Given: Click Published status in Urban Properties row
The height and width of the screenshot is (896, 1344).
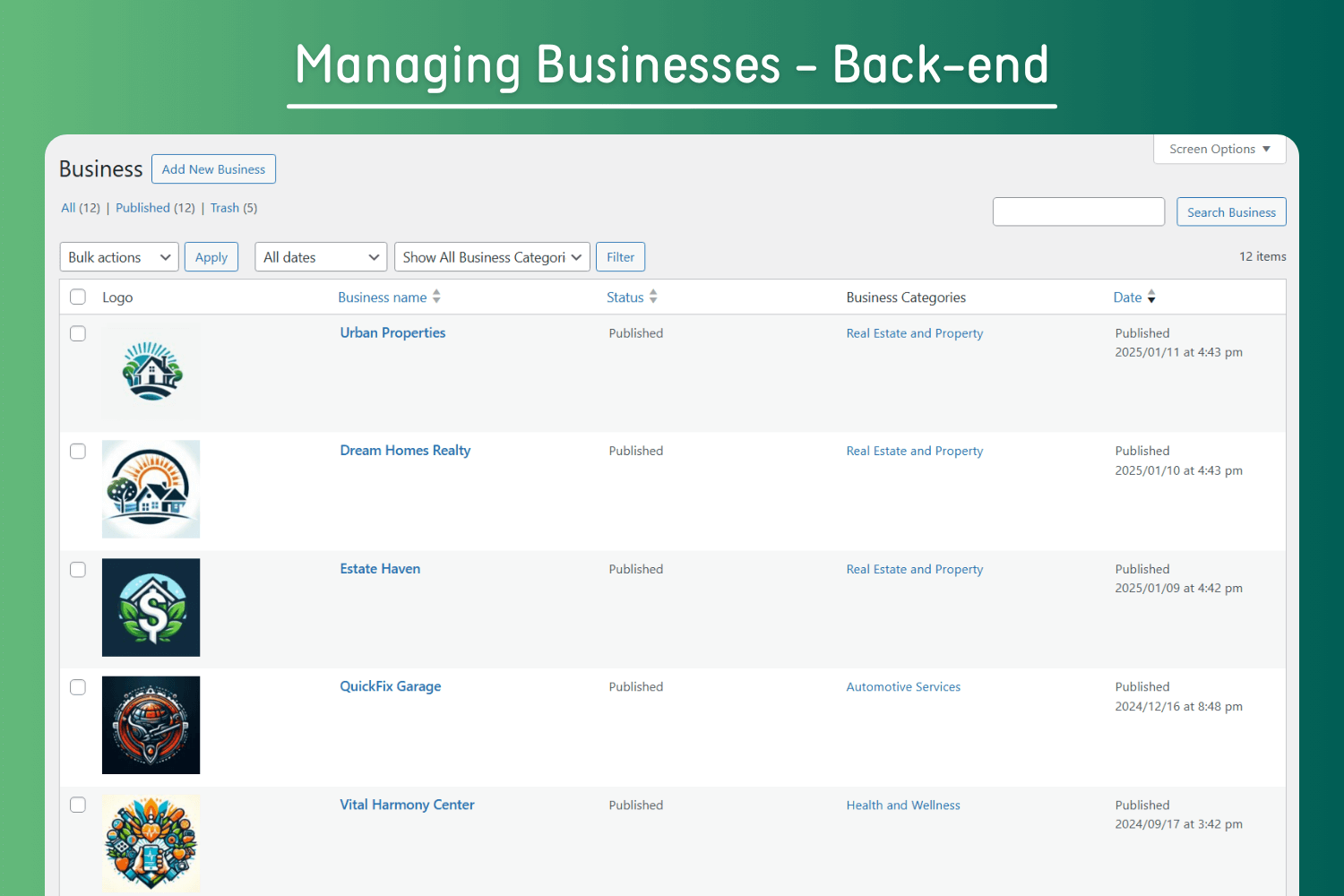Looking at the screenshot, I should click(636, 333).
